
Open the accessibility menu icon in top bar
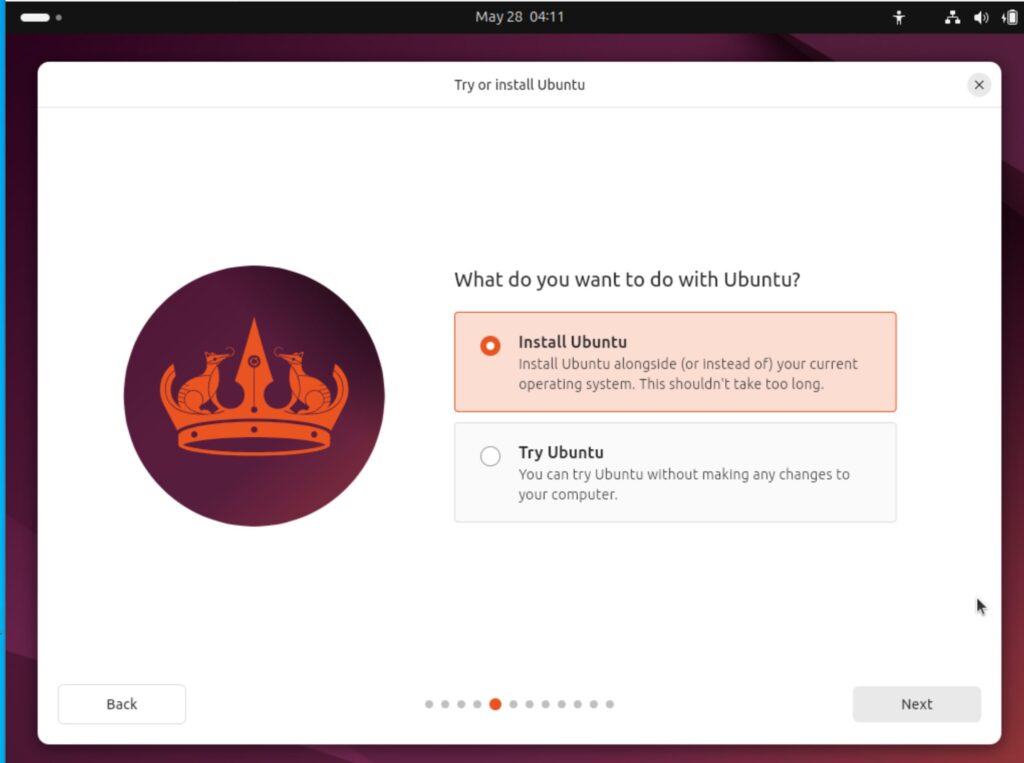[899, 18]
